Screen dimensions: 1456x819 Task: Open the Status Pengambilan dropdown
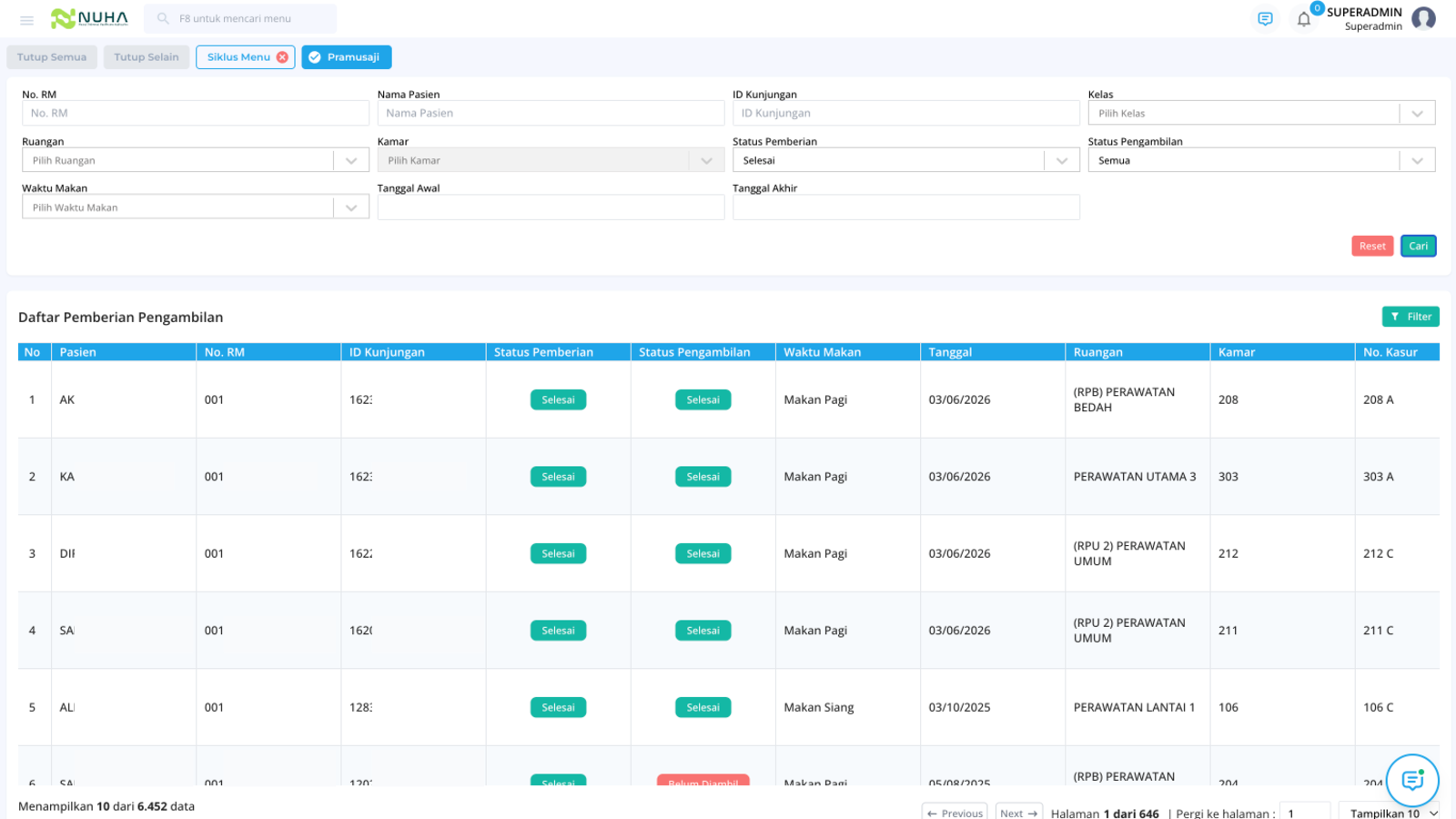[x=1261, y=160]
